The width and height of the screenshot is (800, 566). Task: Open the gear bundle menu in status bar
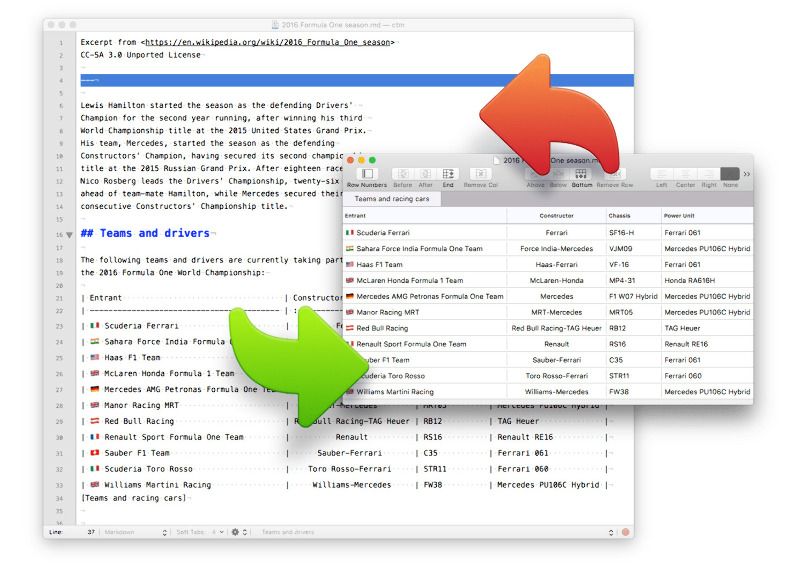click(x=239, y=532)
